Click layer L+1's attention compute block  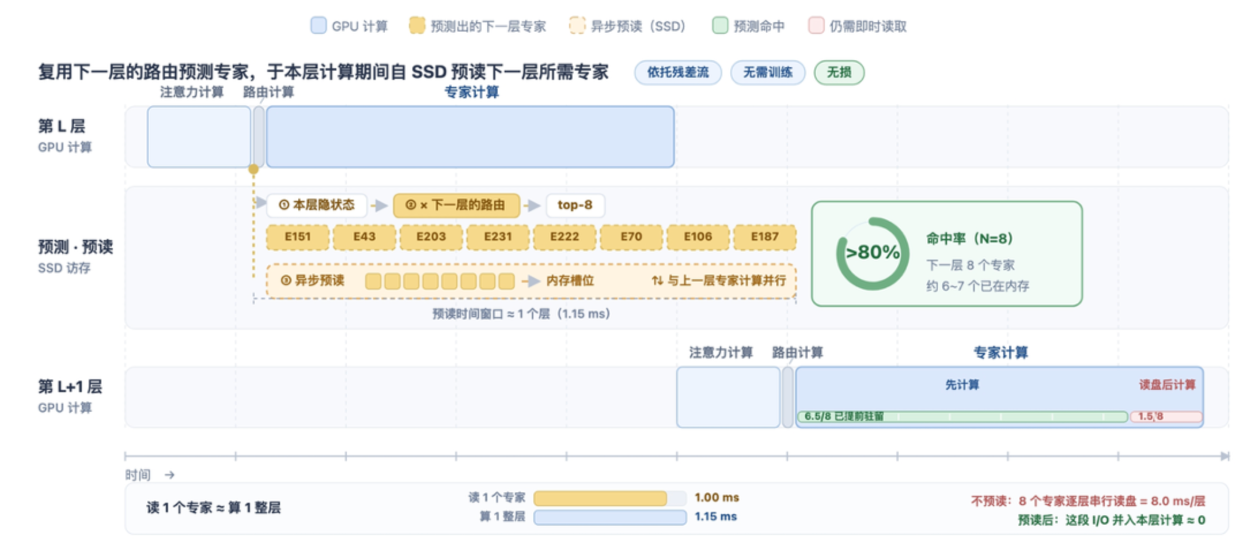click(728, 397)
